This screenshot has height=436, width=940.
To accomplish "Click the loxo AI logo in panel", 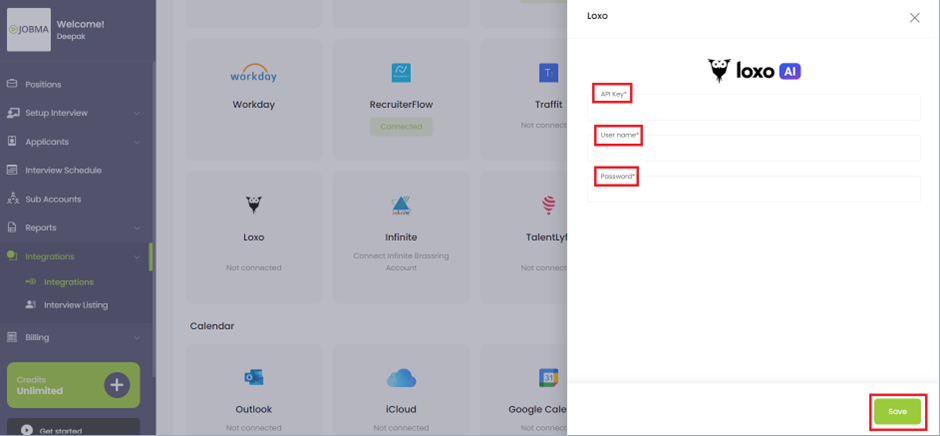I will tap(754, 71).
